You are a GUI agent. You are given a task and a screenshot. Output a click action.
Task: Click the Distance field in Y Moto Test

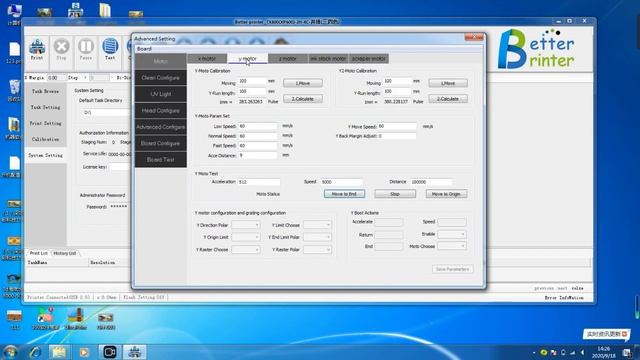tap(431, 182)
